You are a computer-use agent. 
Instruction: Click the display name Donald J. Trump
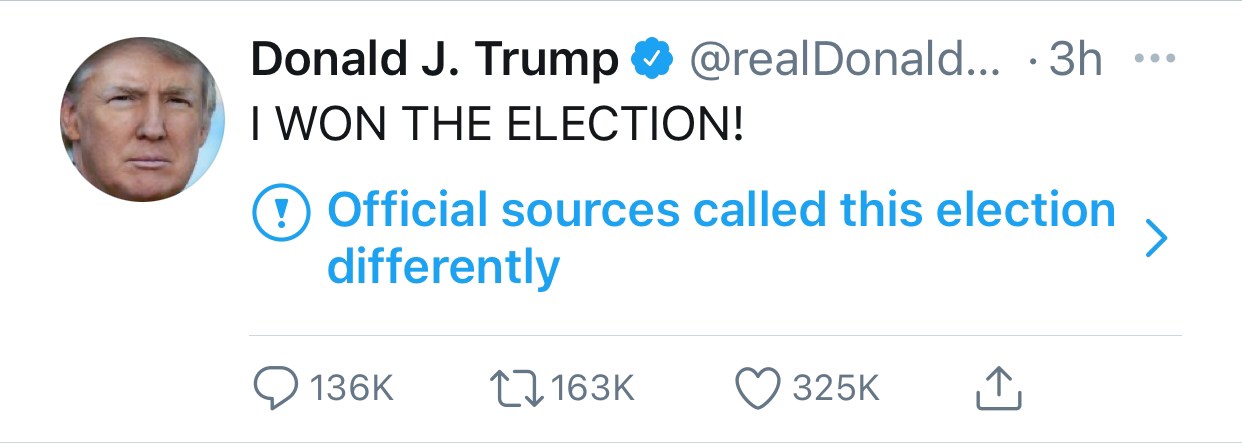pyautogui.click(x=435, y=62)
